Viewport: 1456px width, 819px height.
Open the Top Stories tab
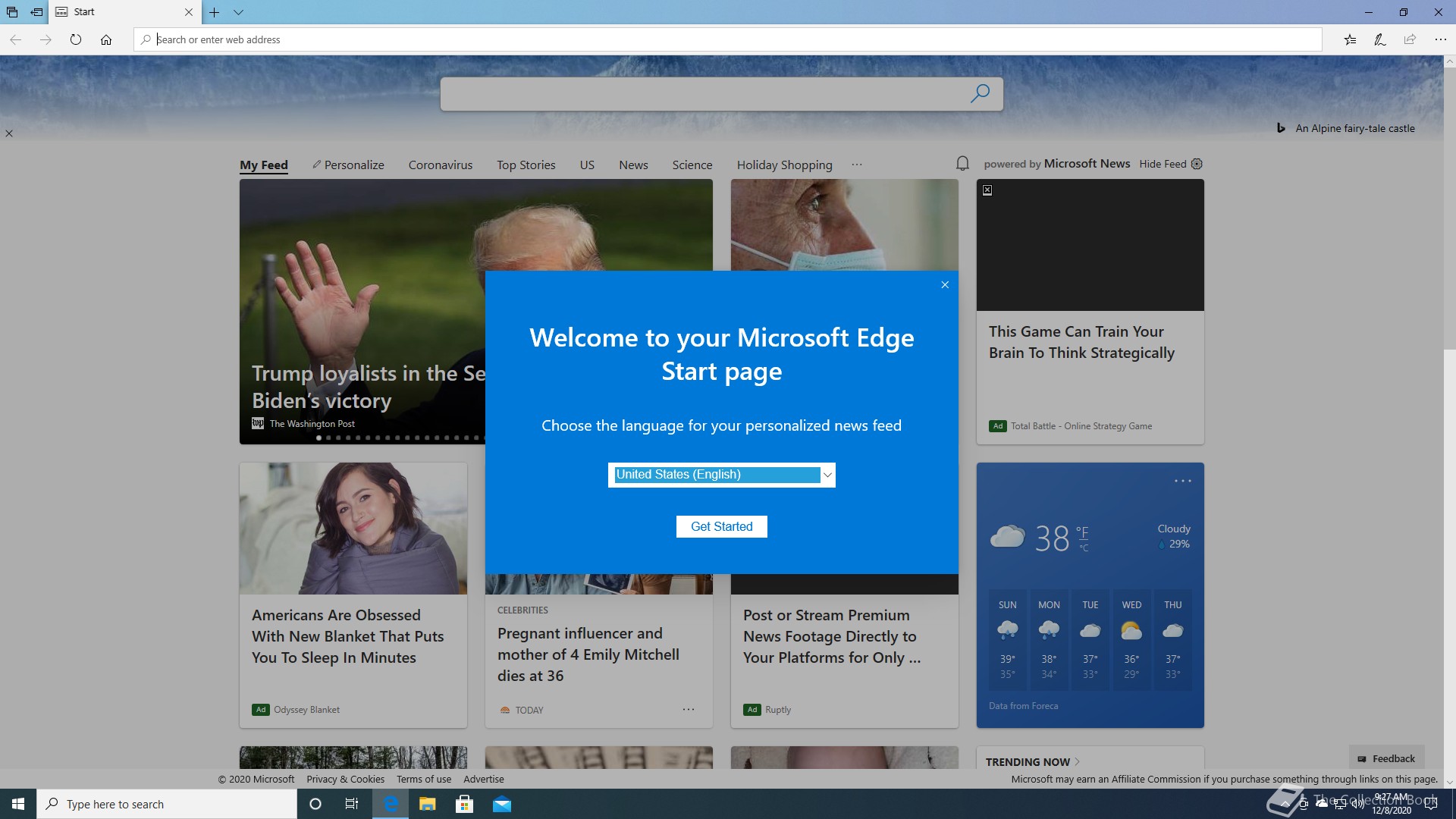coord(526,165)
